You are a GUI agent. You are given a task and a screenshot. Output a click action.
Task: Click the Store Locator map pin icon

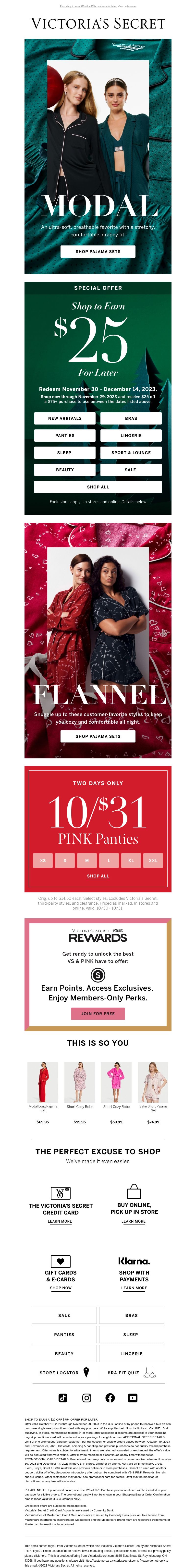[86, 1372]
